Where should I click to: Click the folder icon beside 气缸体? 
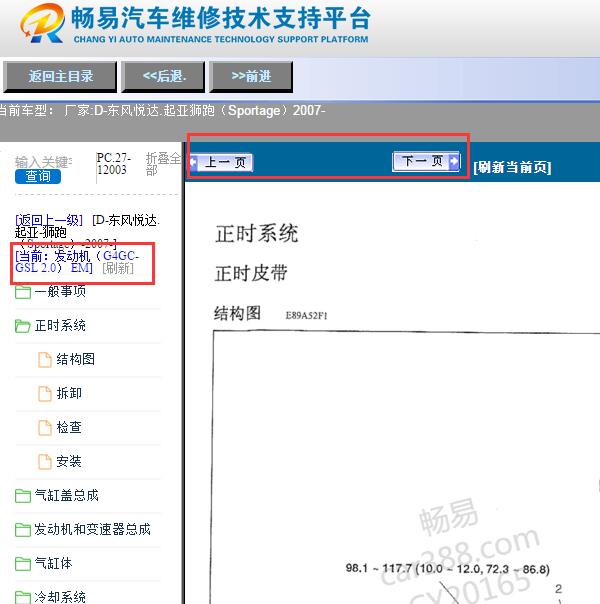(23, 564)
